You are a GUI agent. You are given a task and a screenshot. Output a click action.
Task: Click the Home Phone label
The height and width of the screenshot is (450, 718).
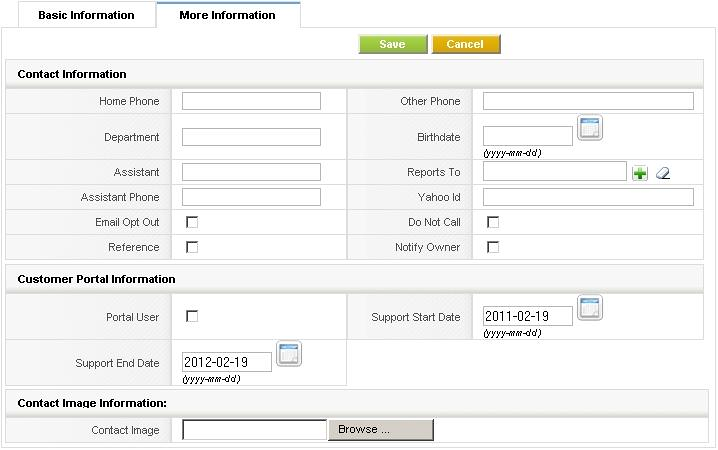point(129,101)
